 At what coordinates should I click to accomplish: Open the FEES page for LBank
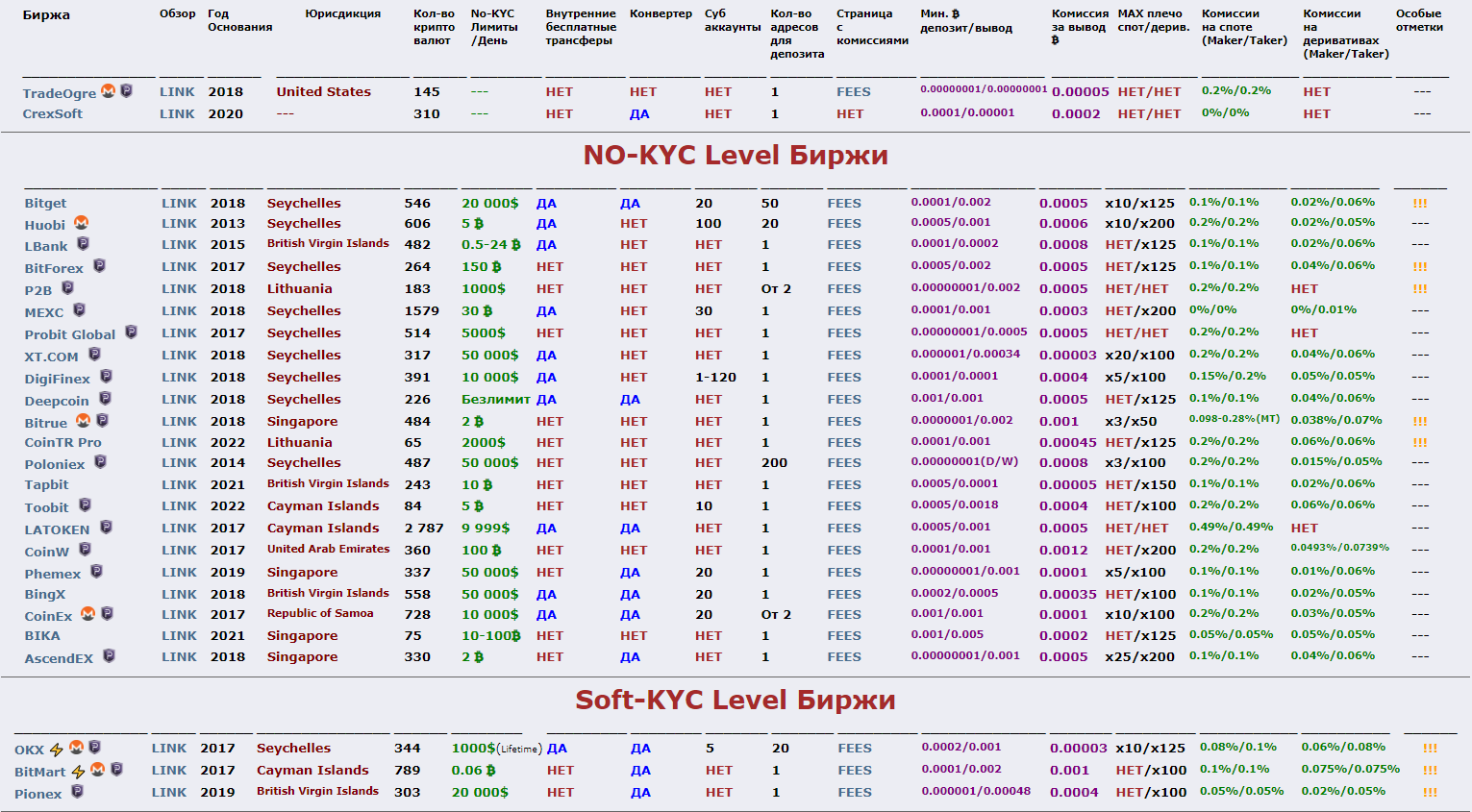(844, 245)
